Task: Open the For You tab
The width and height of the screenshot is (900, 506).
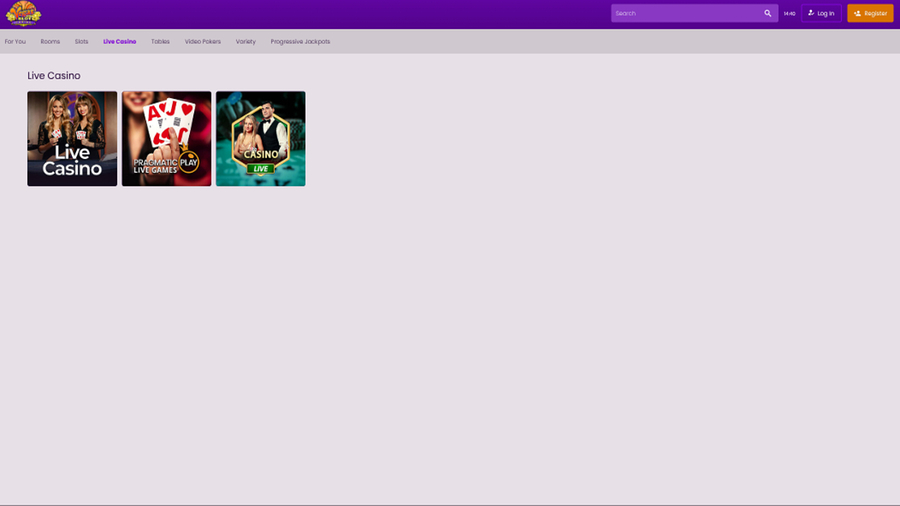Action: coord(15,42)
